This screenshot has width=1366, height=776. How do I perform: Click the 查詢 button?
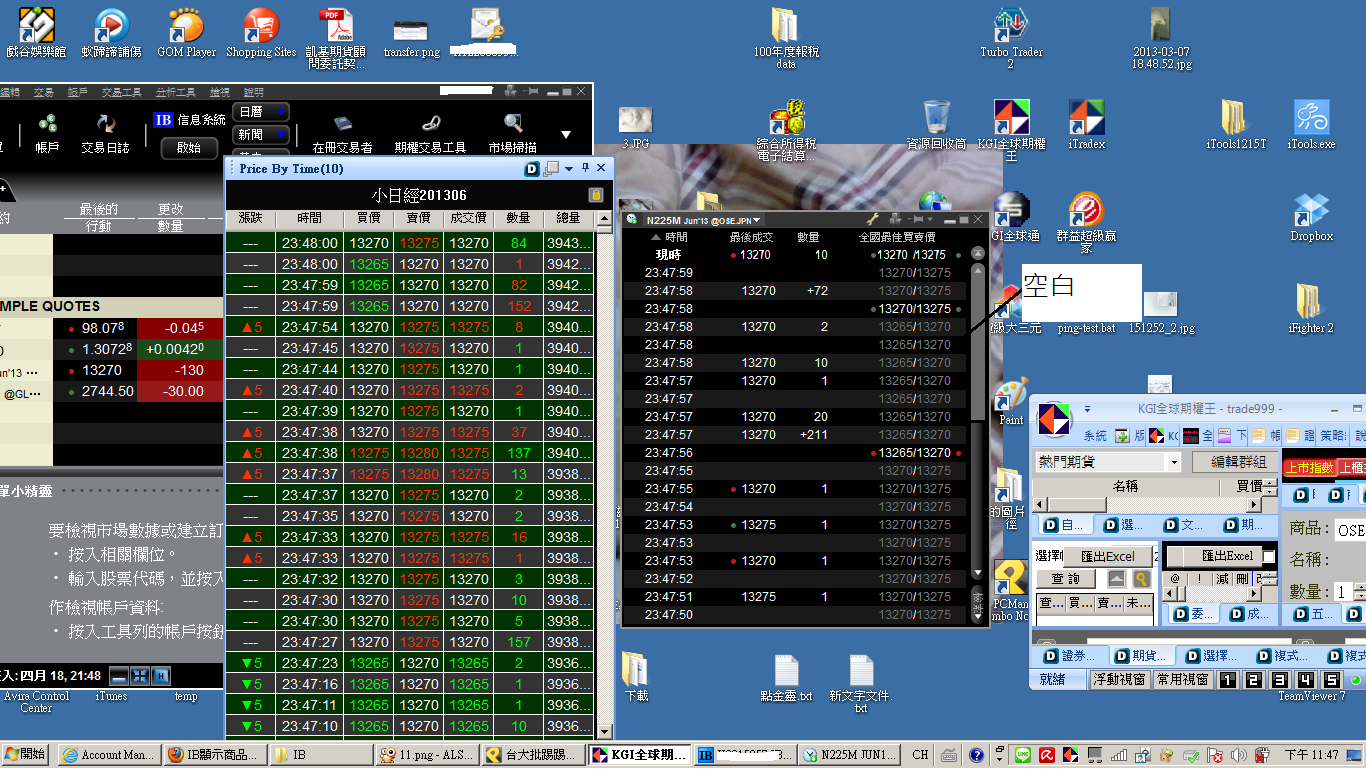pyautogui.click(x=1065, y=579)
